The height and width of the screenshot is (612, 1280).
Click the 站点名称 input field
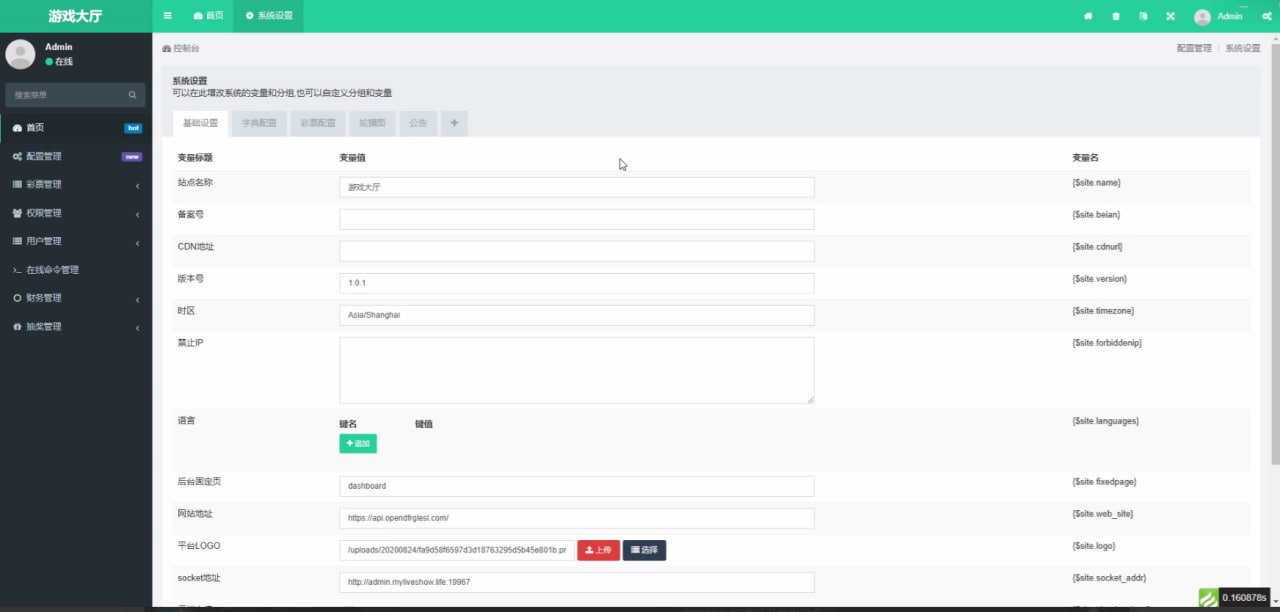tap(576, 187)
